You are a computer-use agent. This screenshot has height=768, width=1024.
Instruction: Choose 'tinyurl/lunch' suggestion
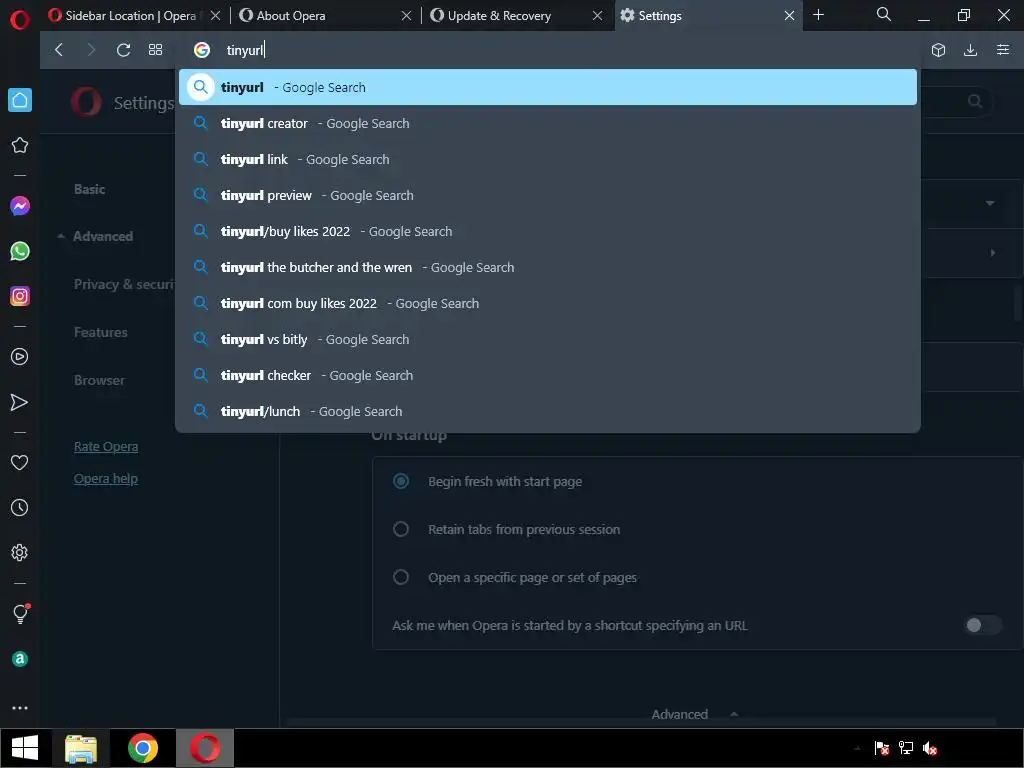click(x=548, y=411)
